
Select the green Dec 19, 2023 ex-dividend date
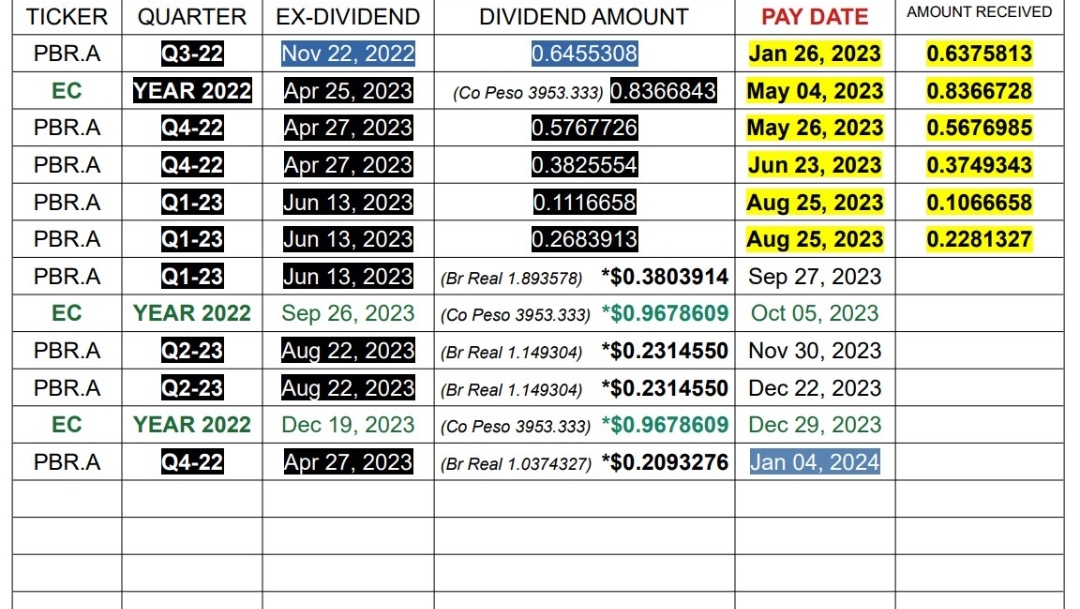tap(348, 424)
